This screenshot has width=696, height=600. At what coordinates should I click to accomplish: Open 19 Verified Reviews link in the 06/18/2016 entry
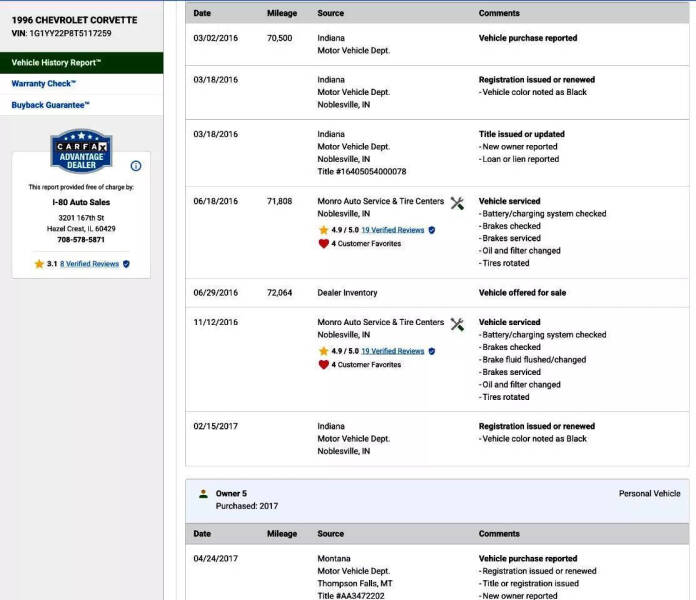tap(392, 230)
